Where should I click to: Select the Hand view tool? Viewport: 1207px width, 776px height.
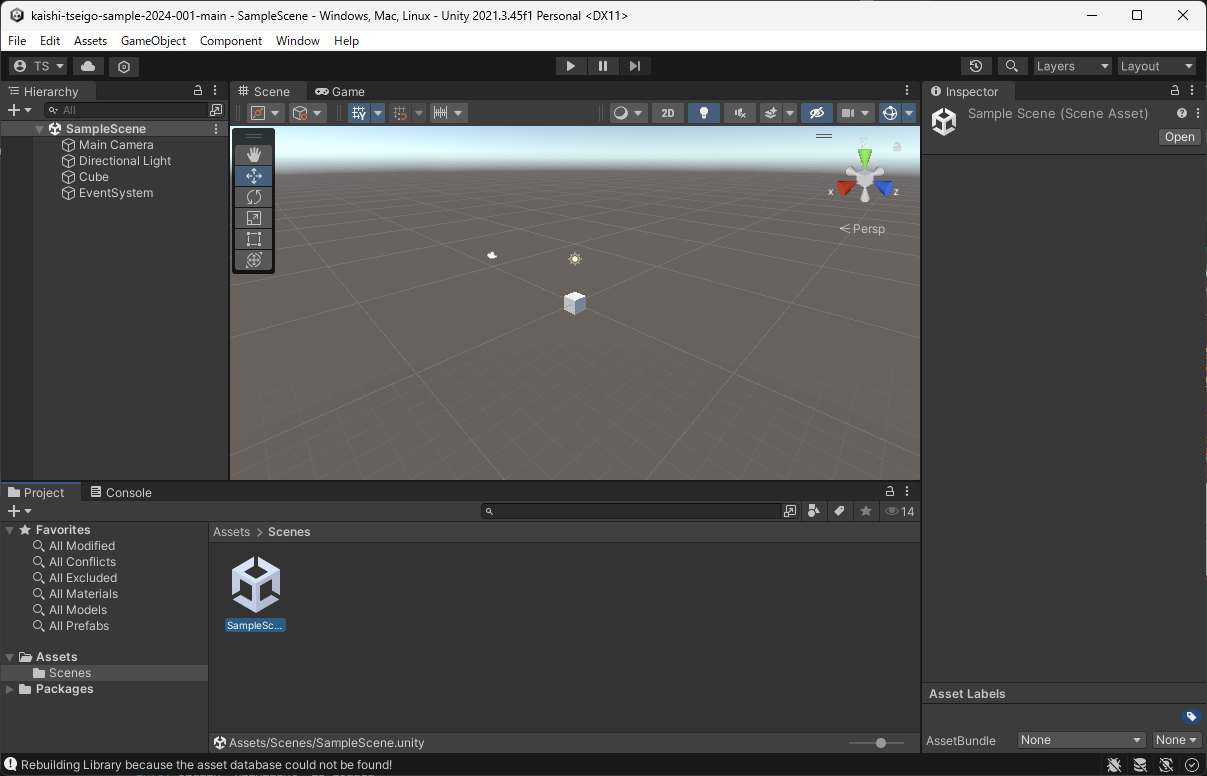(x=254, y=154)
